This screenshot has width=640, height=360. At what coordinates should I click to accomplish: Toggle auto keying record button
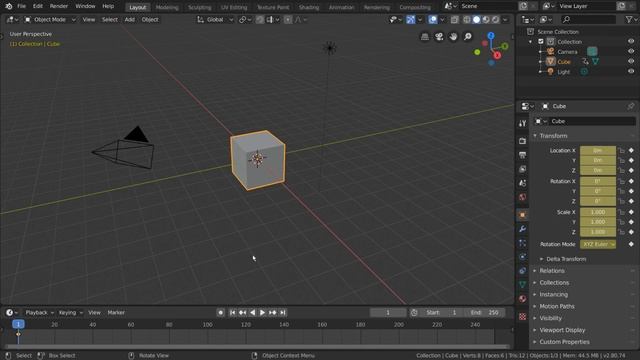tap(220, 313)
